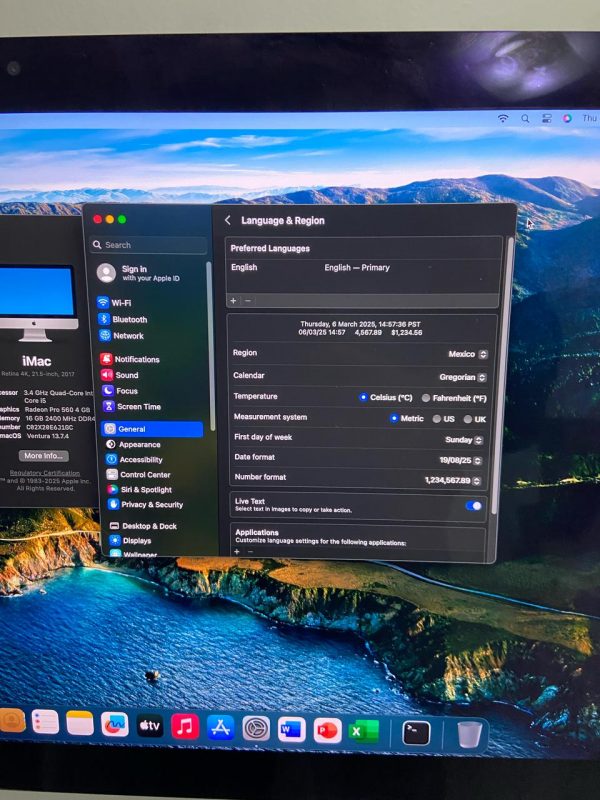Open First day of week dropdown
Screen dimensions: 600x800
pyautogui.click(x=464, y=440)
